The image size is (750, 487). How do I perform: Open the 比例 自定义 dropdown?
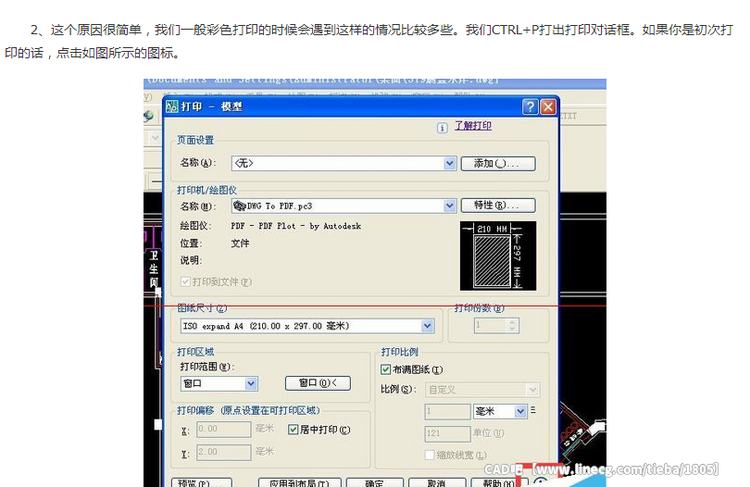coord(532,390)
